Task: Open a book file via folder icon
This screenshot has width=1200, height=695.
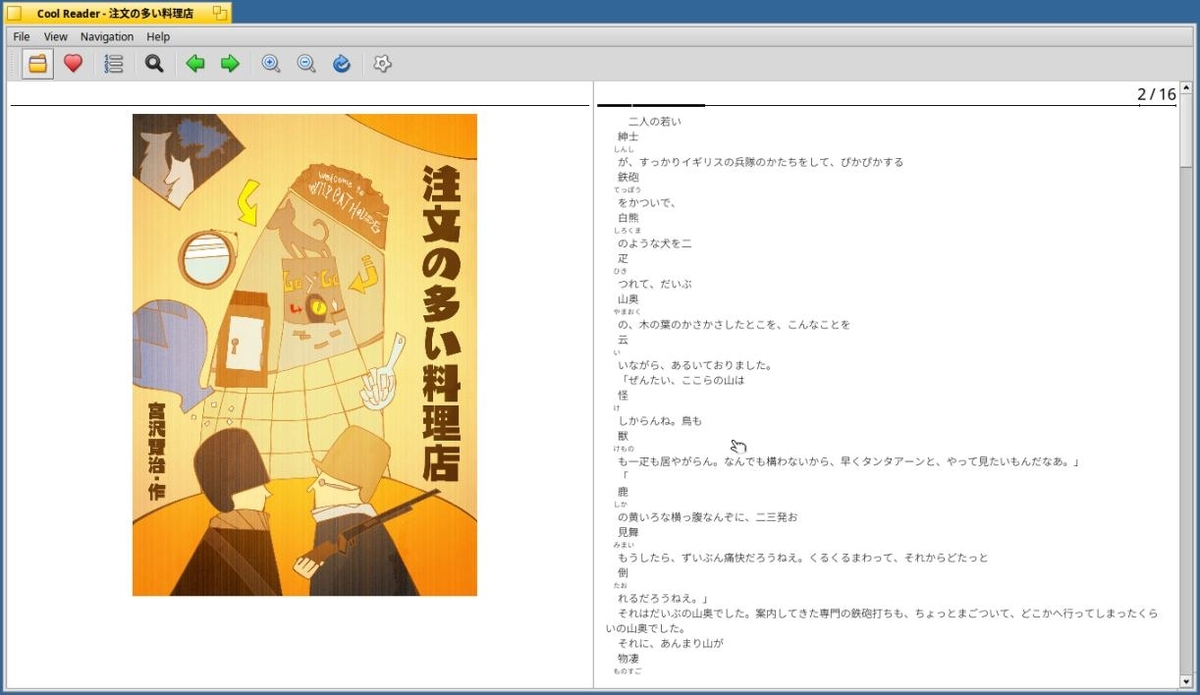Action: pos(38,64)
